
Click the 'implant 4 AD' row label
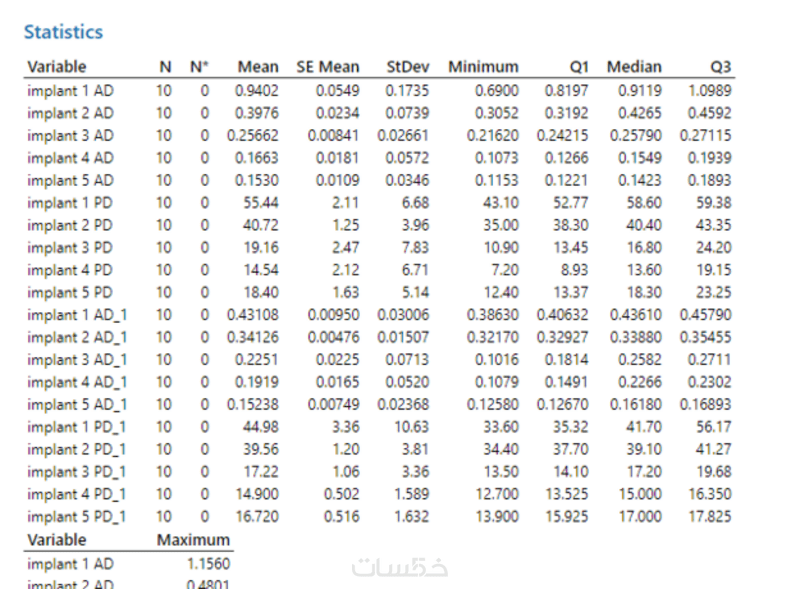point(70,158)
